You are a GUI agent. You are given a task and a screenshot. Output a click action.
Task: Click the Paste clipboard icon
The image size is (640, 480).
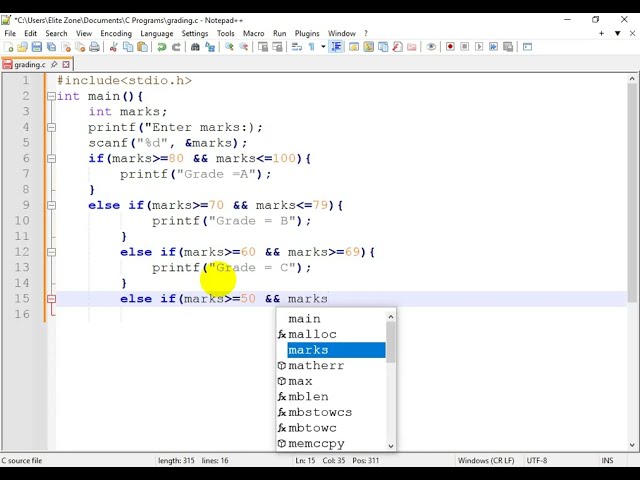(142, 47)
